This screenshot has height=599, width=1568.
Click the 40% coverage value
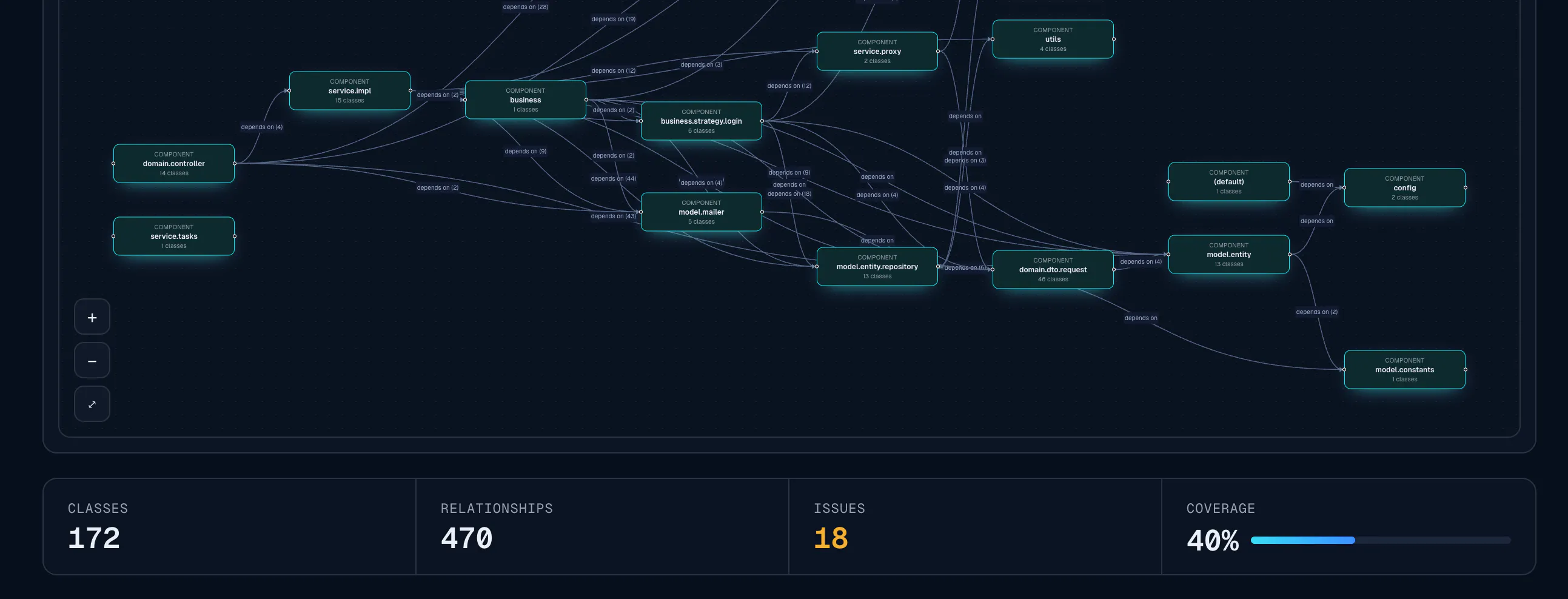[x=1213, y=540]
